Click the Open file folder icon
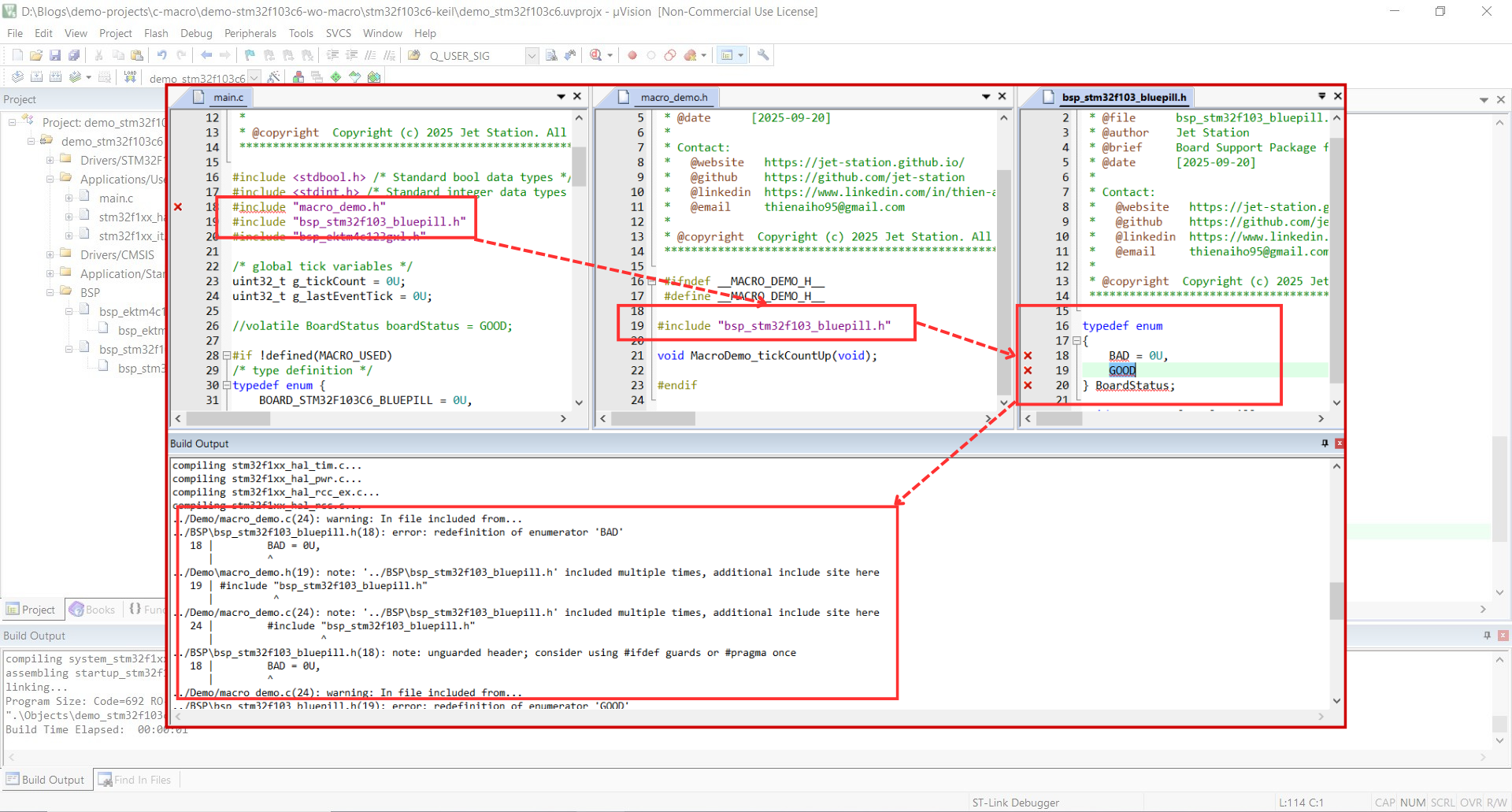 (36, 55)
